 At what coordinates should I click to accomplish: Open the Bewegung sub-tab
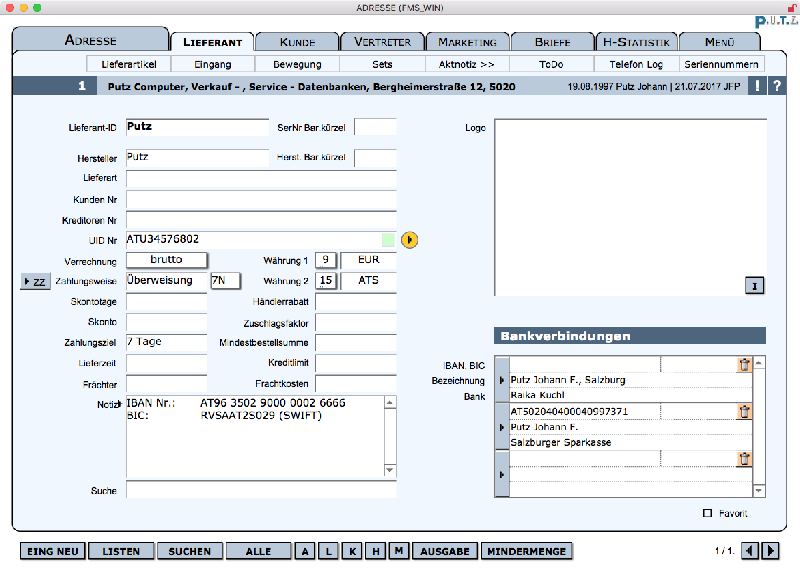tap(297, 64)
